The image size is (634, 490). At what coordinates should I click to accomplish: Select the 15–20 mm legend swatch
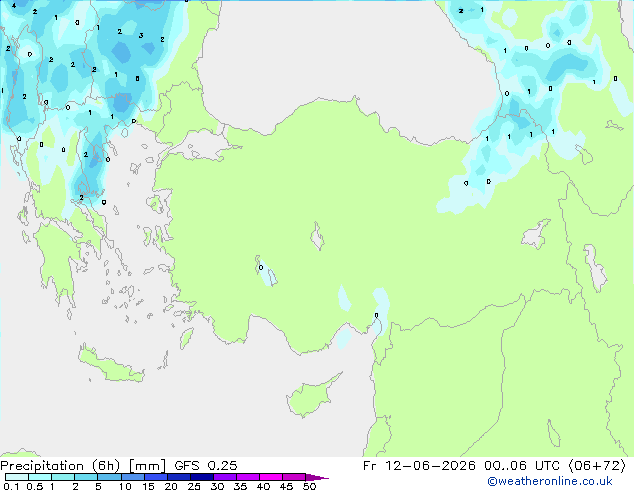click(156, 477)
